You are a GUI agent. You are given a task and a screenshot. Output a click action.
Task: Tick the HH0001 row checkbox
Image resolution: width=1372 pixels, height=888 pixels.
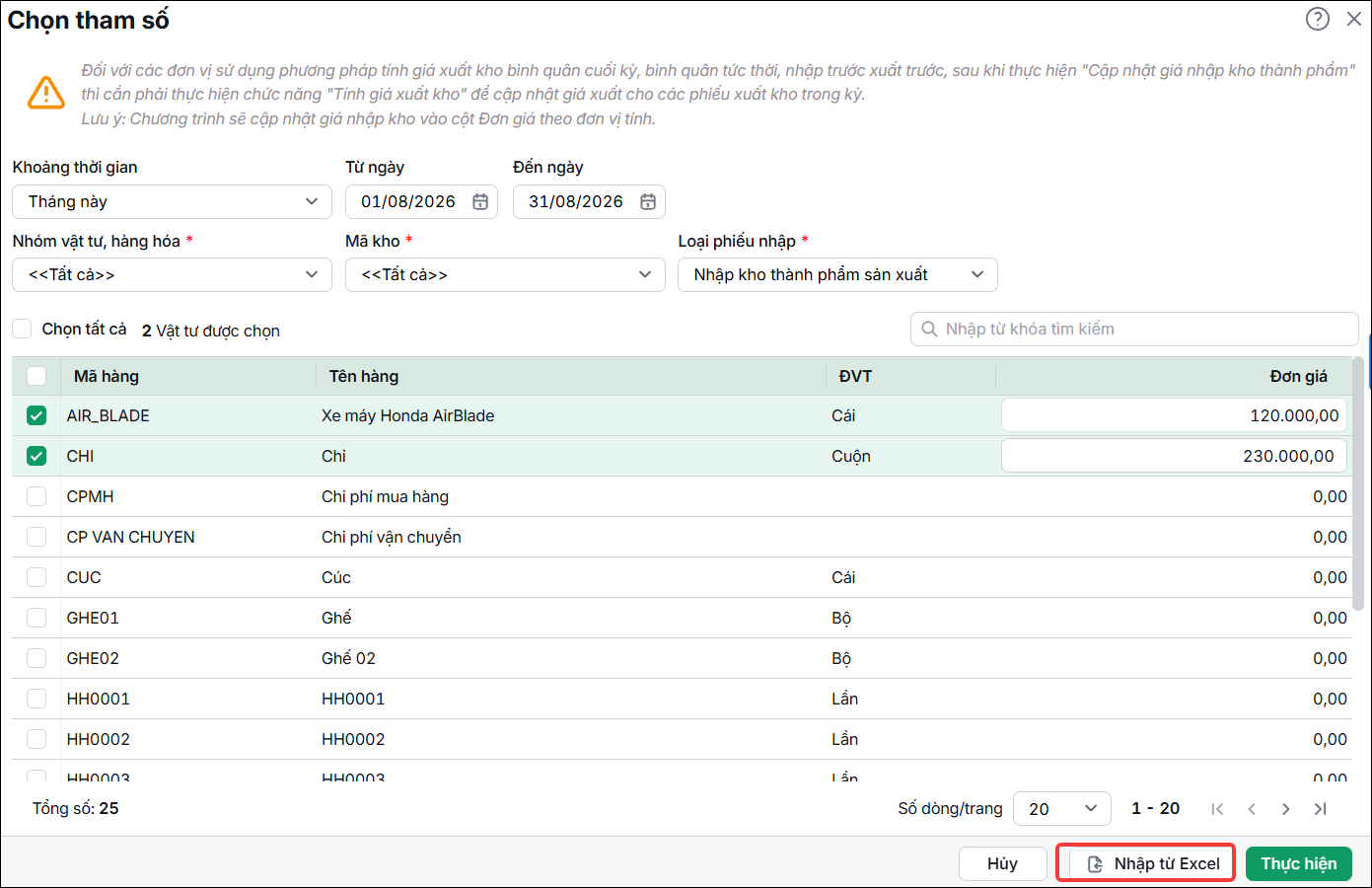coord(36,699)
